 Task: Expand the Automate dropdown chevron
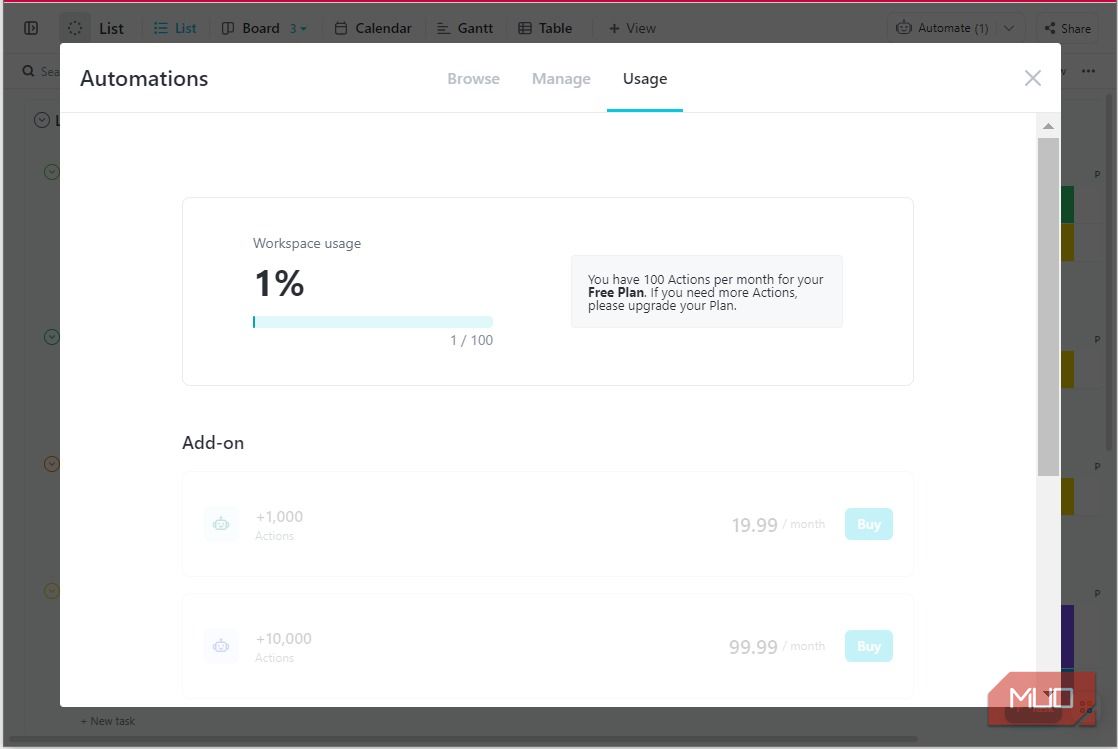pyautogui.click(x=1009, y=28)
